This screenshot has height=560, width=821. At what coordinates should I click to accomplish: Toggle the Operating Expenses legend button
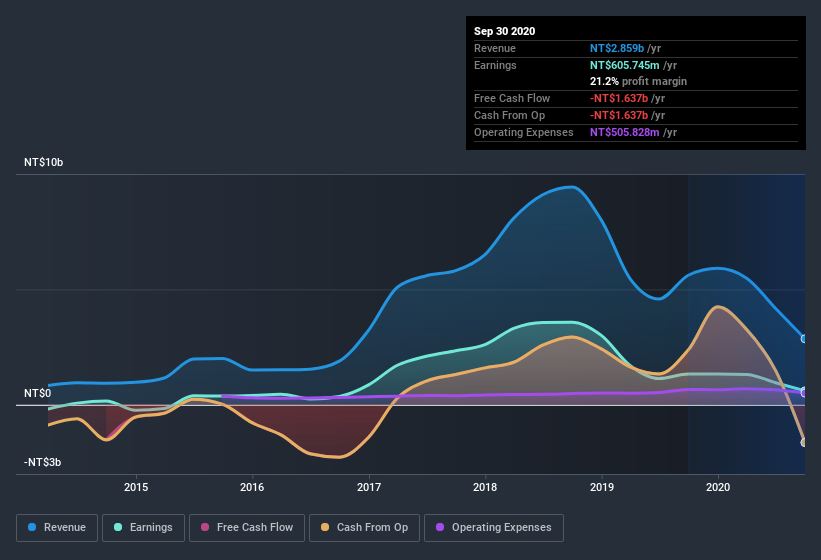click(494, 528)
